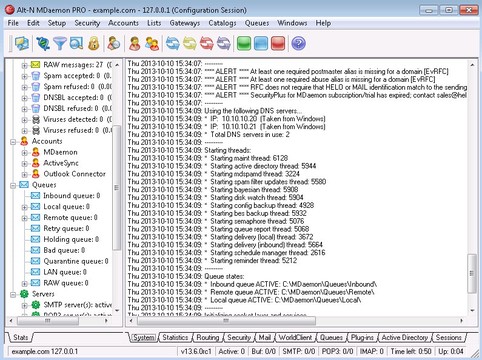Switch to the Routing log tab
482x360 pixels.
207,337
